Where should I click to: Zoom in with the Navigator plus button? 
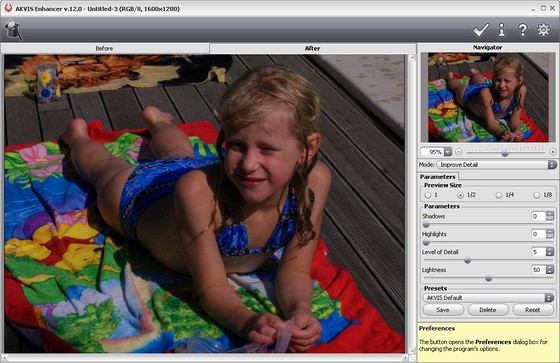(552, 152)
